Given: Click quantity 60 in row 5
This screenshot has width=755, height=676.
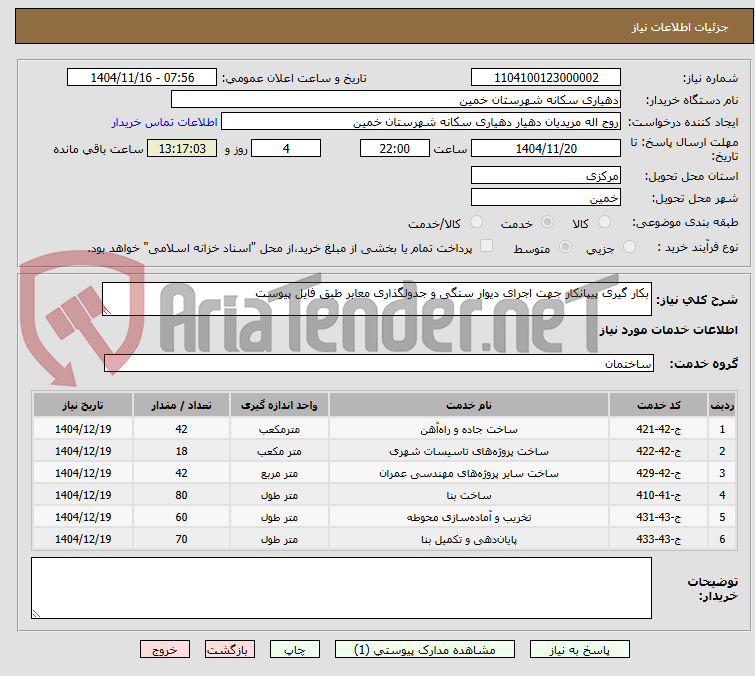Looking at the screenshot, I should (x=182, y=517).
